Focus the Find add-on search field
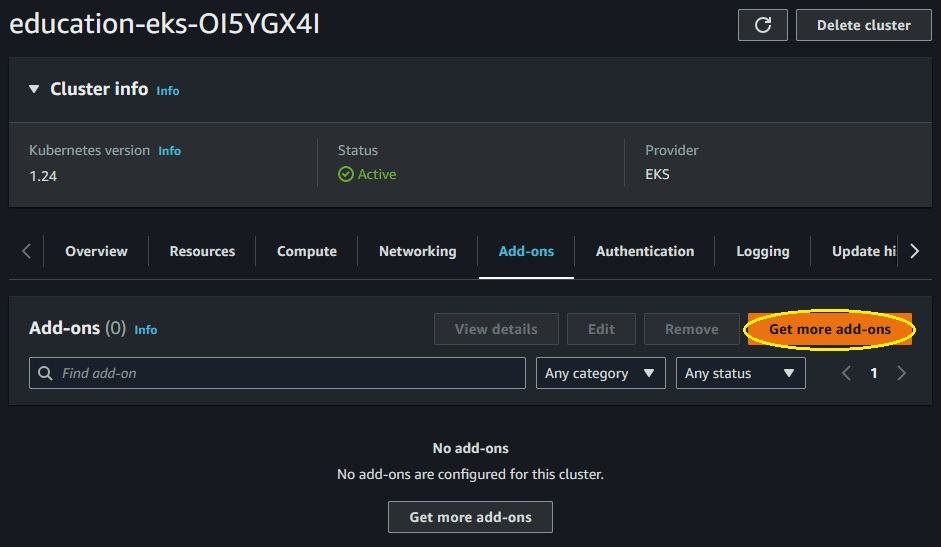 tap(277, 373)
